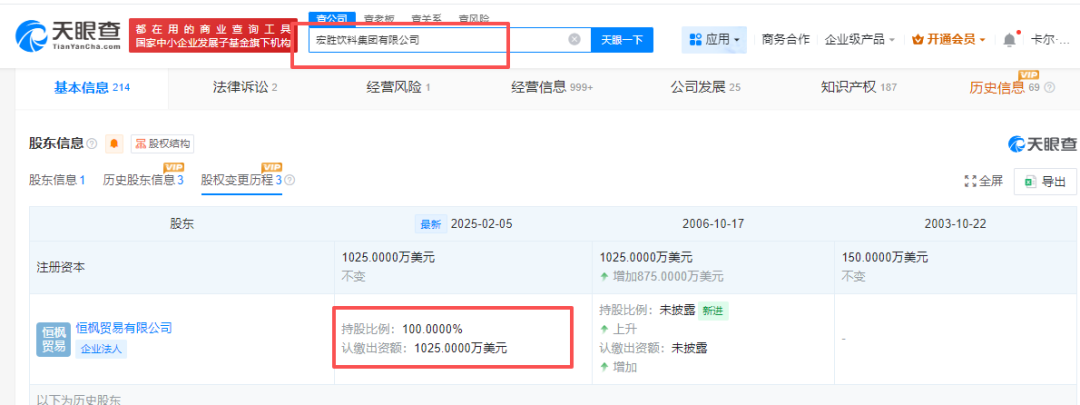Click the 2025-02-05 column header
The height and width of the screenshot is (405, 1080).
(481, 224)
